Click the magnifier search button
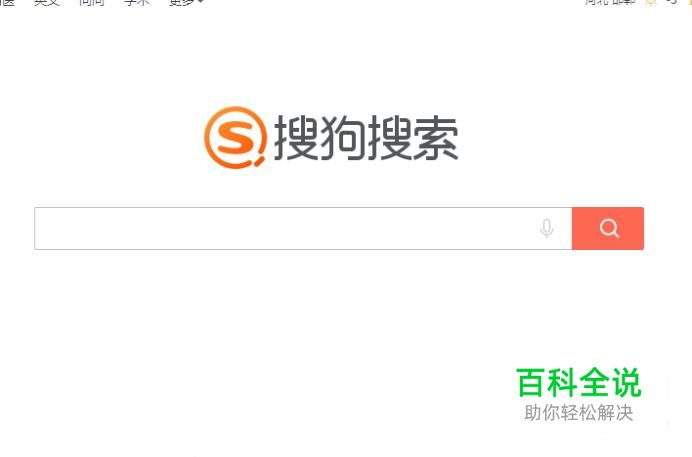 [x=608, y=228]
